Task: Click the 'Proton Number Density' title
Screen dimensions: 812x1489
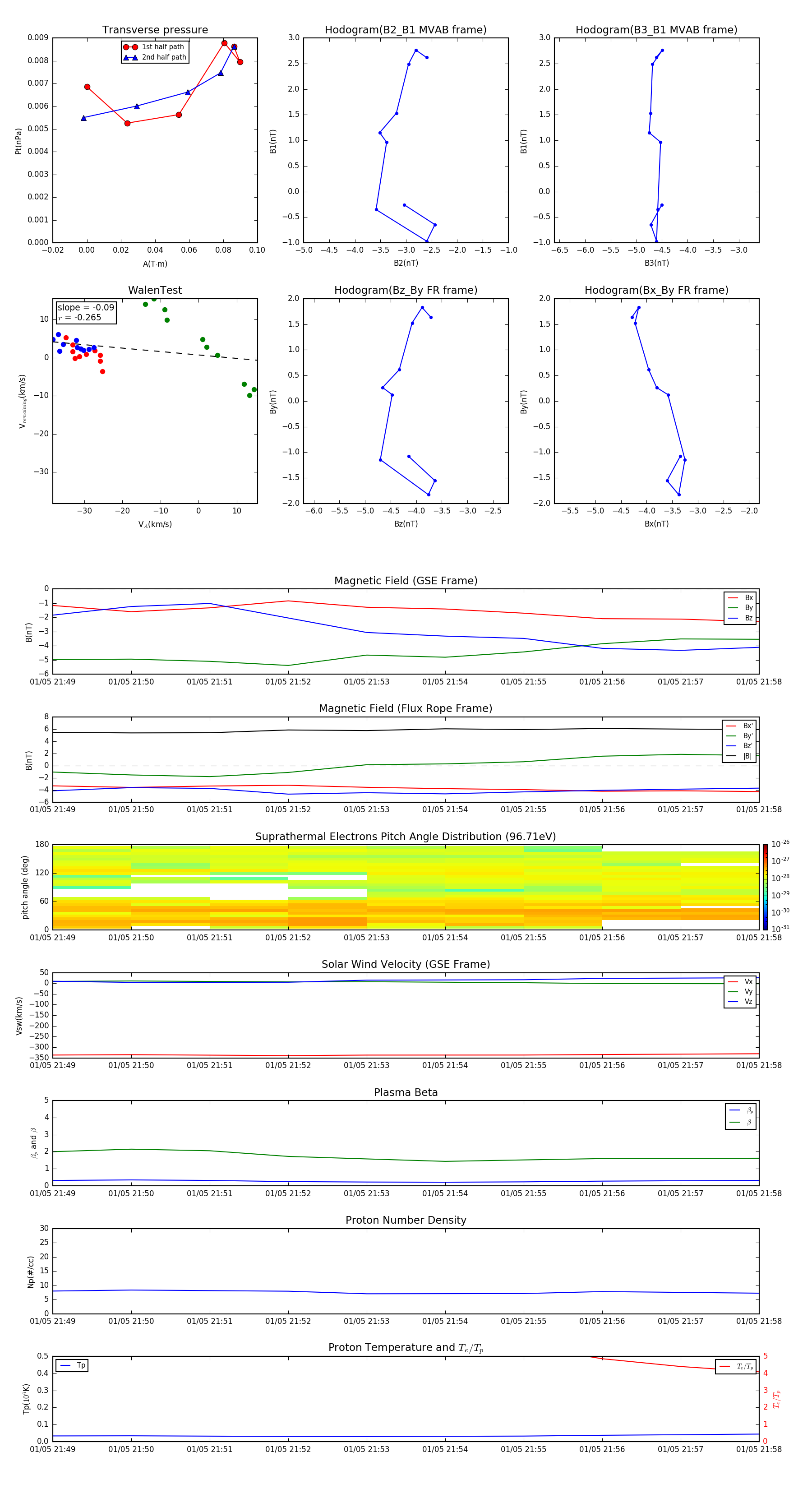Action: (406, 1220)
